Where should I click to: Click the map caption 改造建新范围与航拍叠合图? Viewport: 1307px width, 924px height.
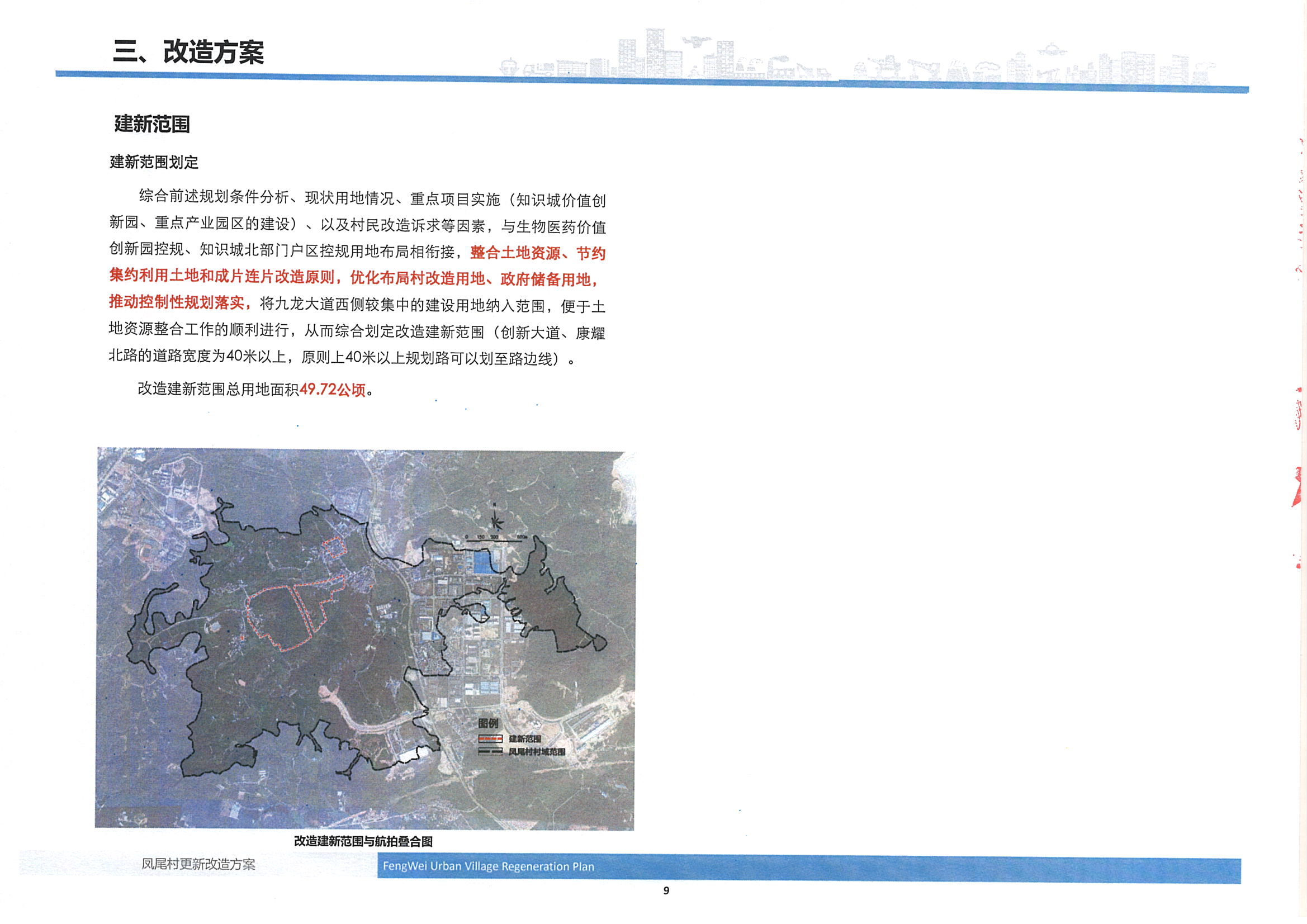pyautogui.click(x=363, y=841)
